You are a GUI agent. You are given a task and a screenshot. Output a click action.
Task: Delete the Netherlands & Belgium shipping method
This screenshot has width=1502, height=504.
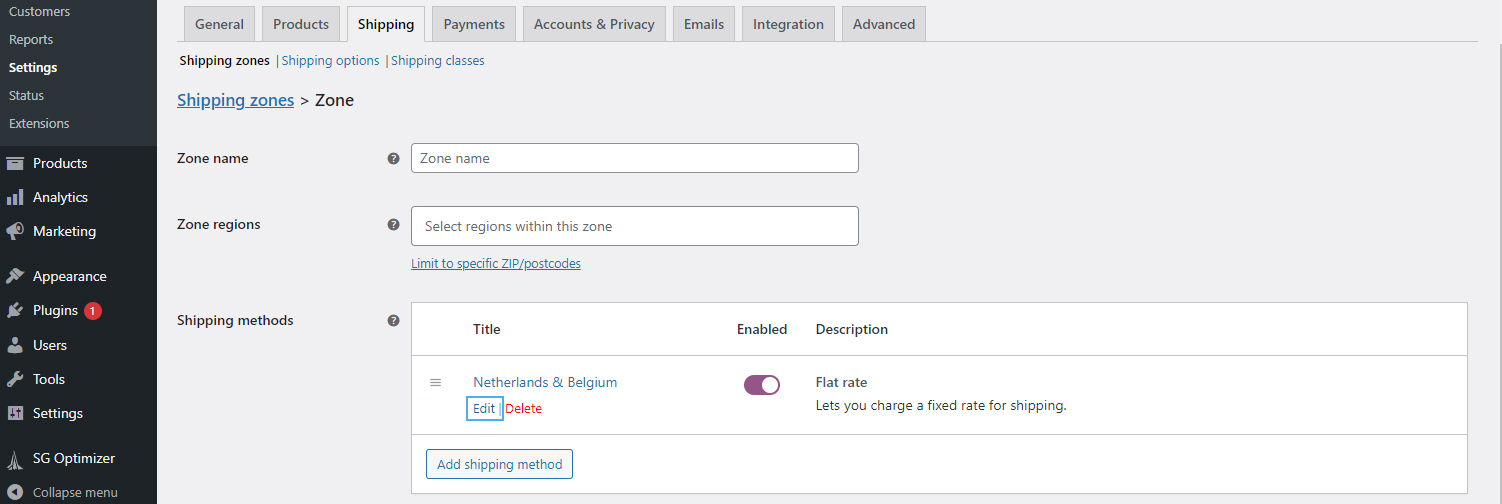[x=523, y=409]
